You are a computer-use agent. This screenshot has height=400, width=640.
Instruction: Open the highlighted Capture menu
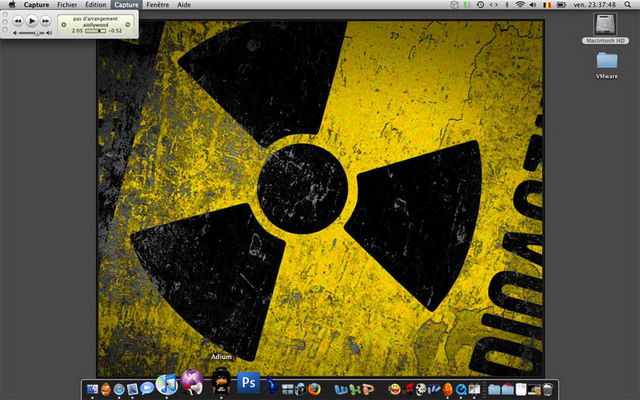(x=126, y=5)
